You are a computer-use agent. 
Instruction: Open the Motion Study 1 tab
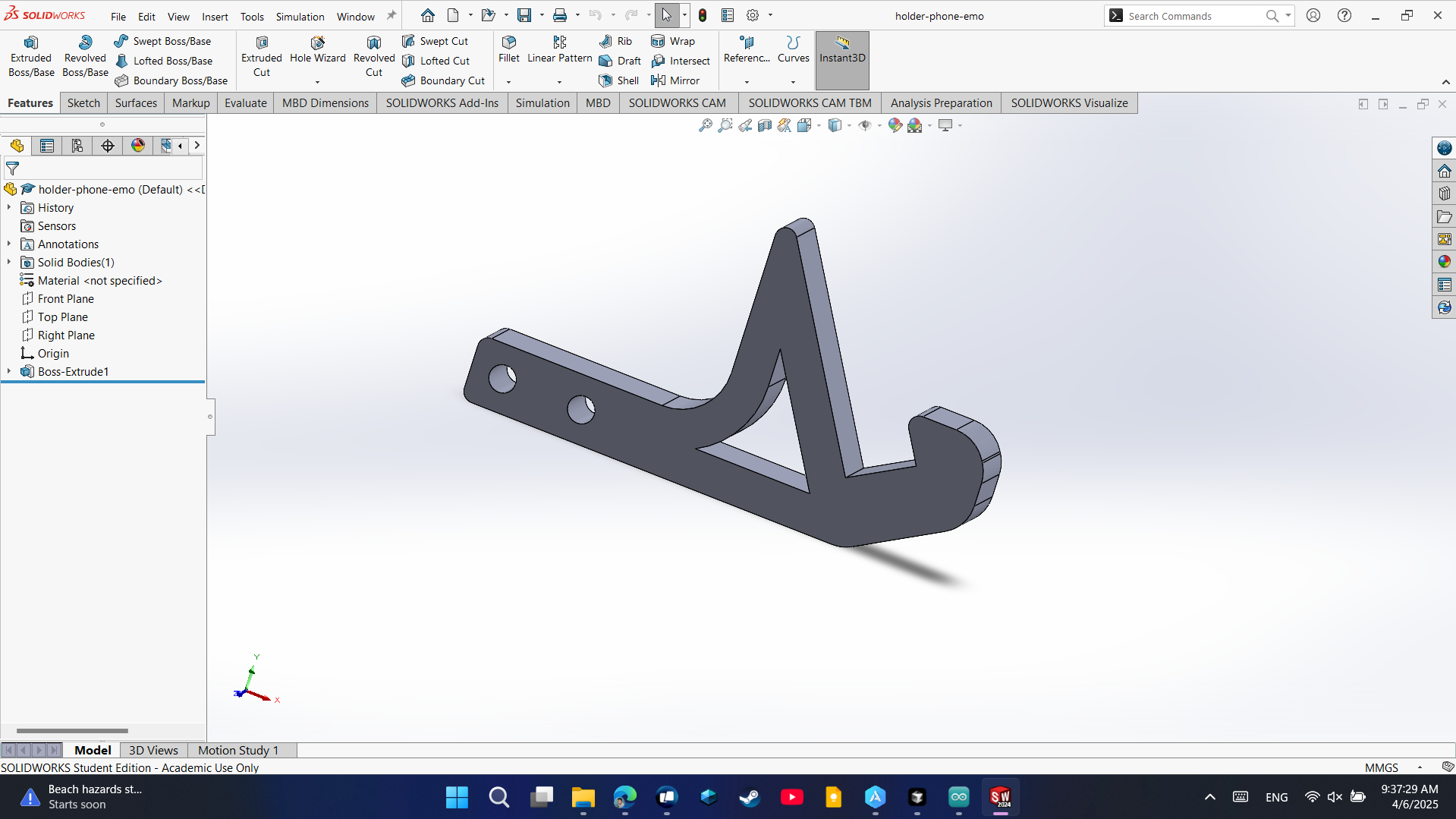coord(238,750)
